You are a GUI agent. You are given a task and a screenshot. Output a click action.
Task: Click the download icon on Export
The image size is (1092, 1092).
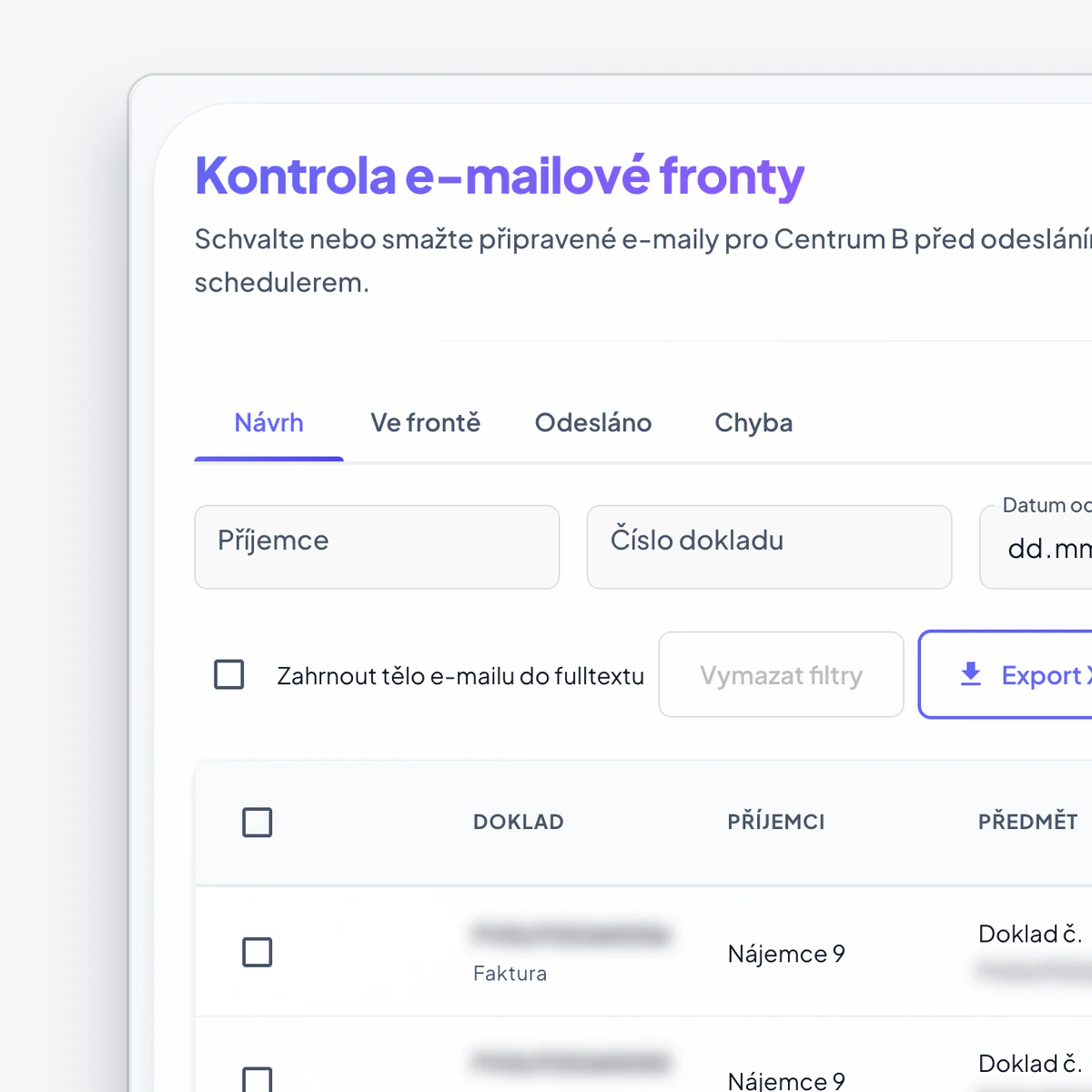971,674
